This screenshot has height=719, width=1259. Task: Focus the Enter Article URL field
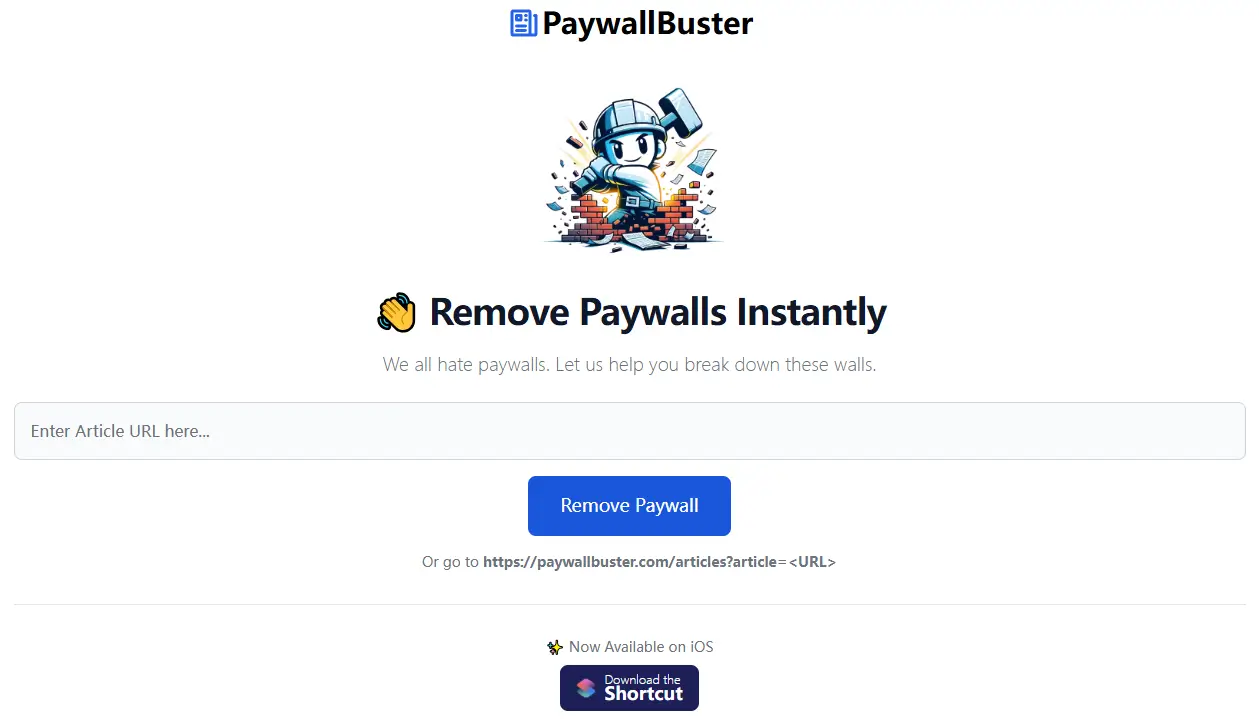click(x=630, y=431)
